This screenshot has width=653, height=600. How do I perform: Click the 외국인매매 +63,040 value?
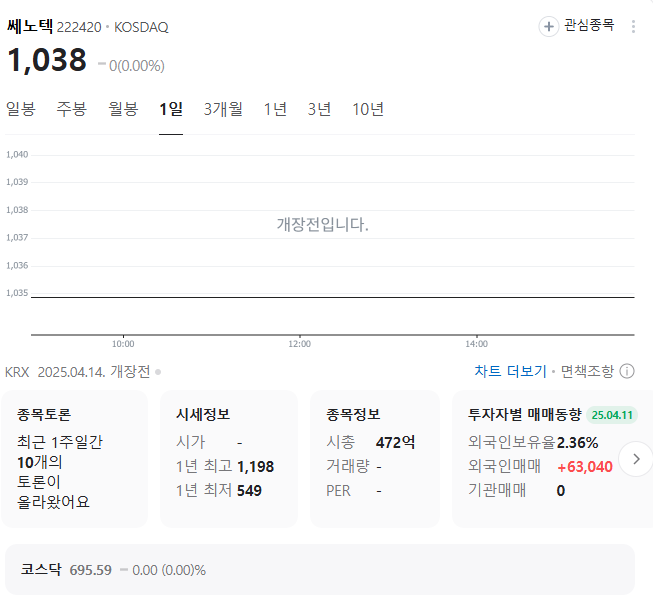click(585, 467)
